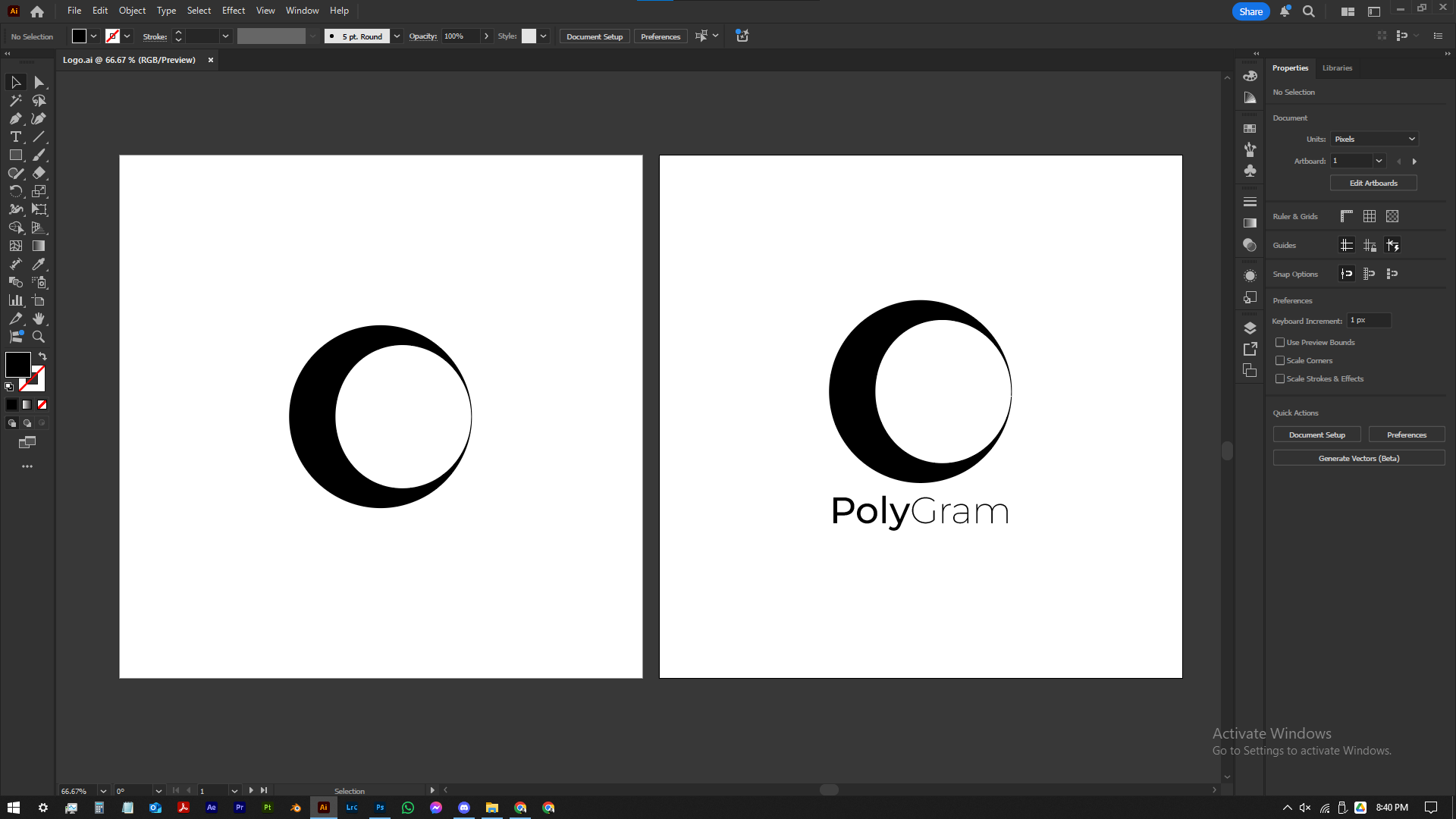The height and width of the screenshot is (819, 1456).
Task: Select the Free Transform tool
Action: 39,209
